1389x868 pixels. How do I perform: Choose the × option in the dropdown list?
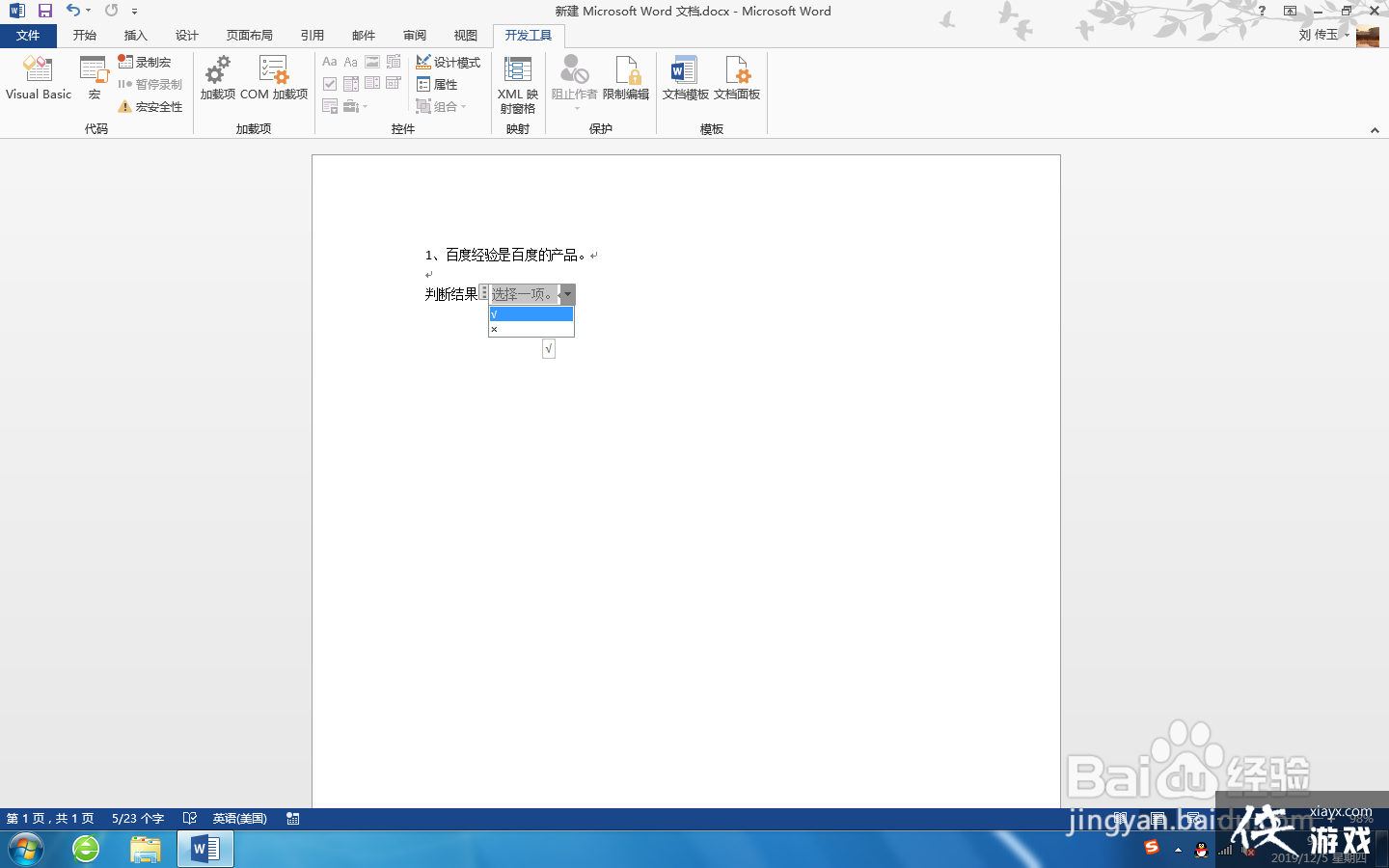coord(531,329)
